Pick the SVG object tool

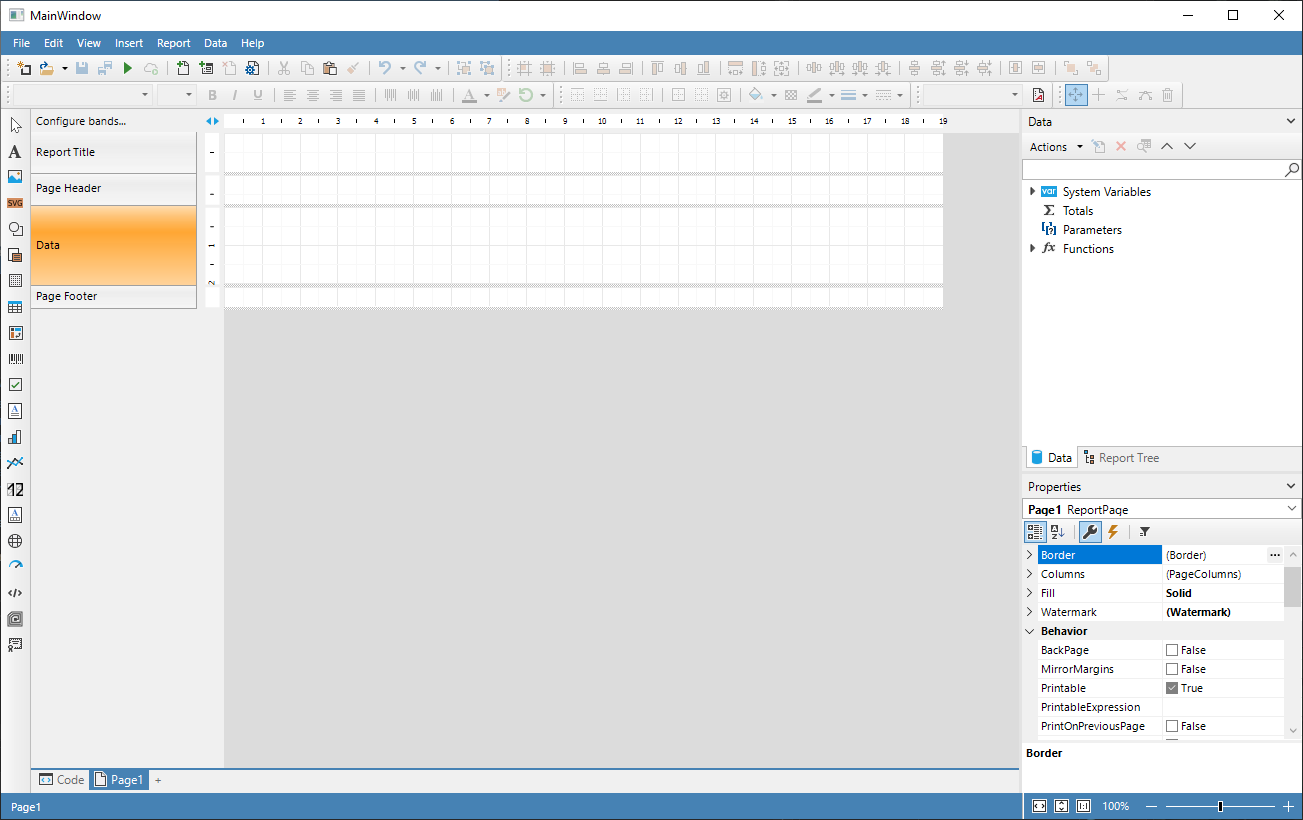15,203
